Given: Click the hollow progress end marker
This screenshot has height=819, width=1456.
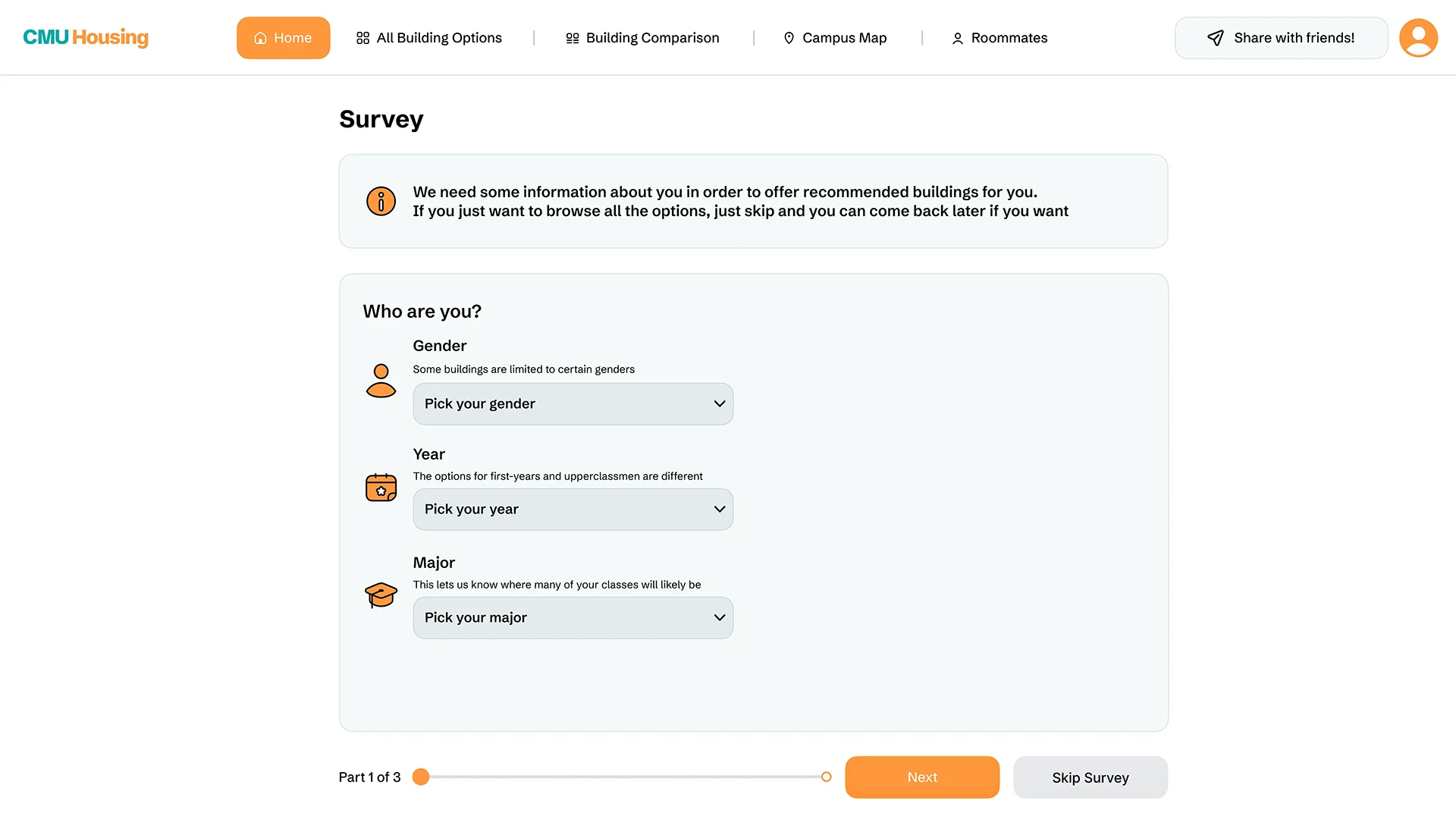Looking at the screenshot, I should click(826, 777).
